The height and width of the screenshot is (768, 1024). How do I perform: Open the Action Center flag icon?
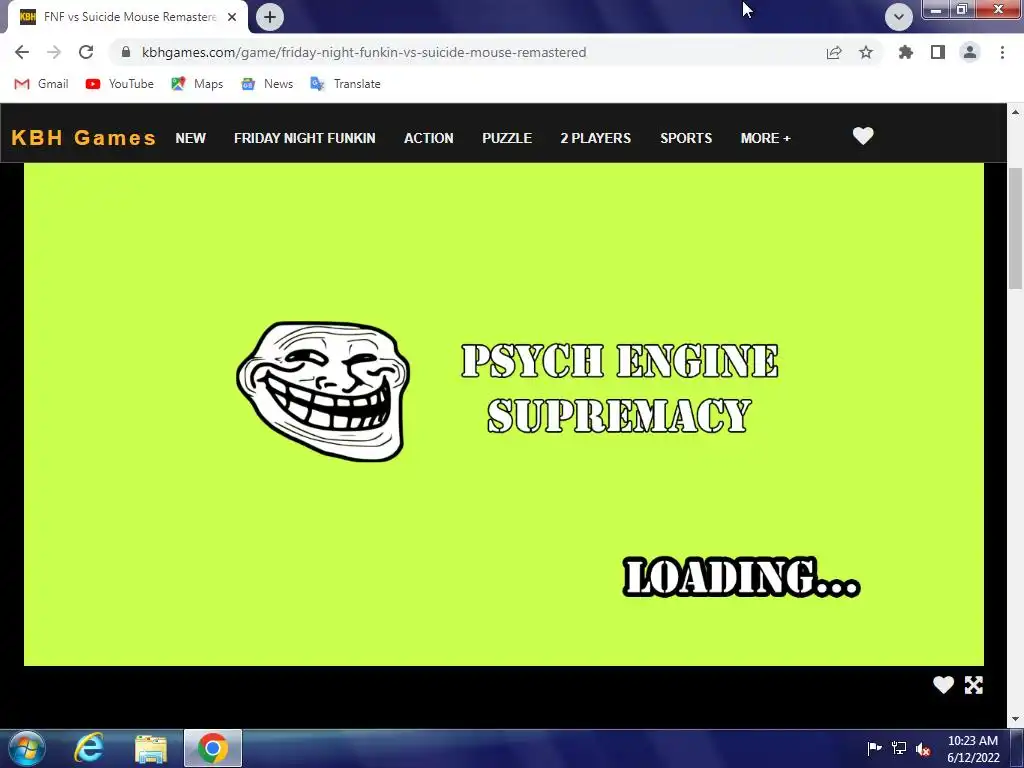pos(874,748)
